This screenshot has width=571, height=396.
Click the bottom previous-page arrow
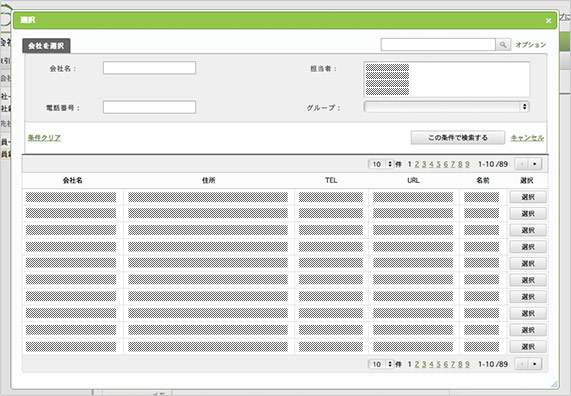tap(521, 364)
